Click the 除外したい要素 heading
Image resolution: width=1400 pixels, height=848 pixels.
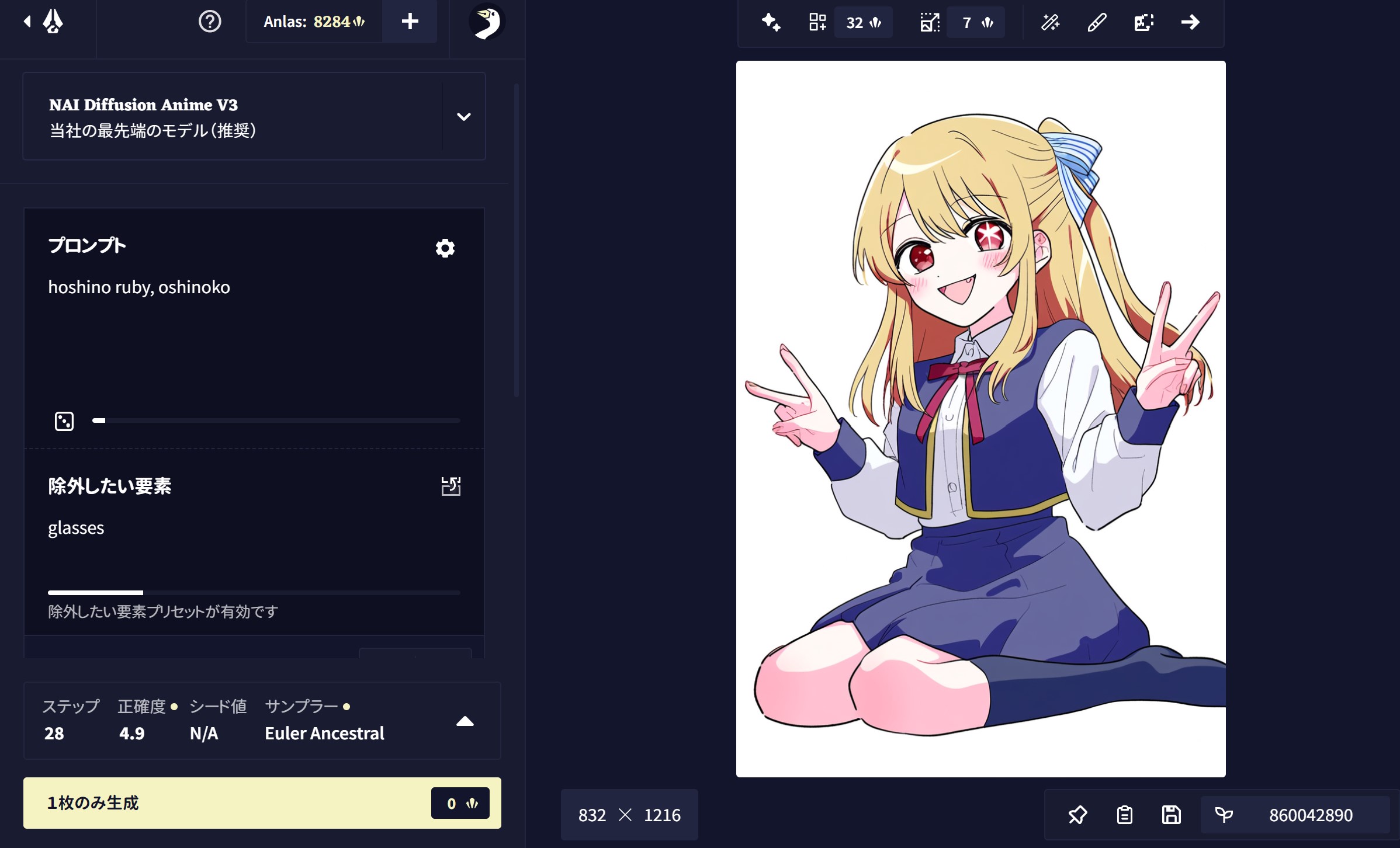click(x=110, y=486)
